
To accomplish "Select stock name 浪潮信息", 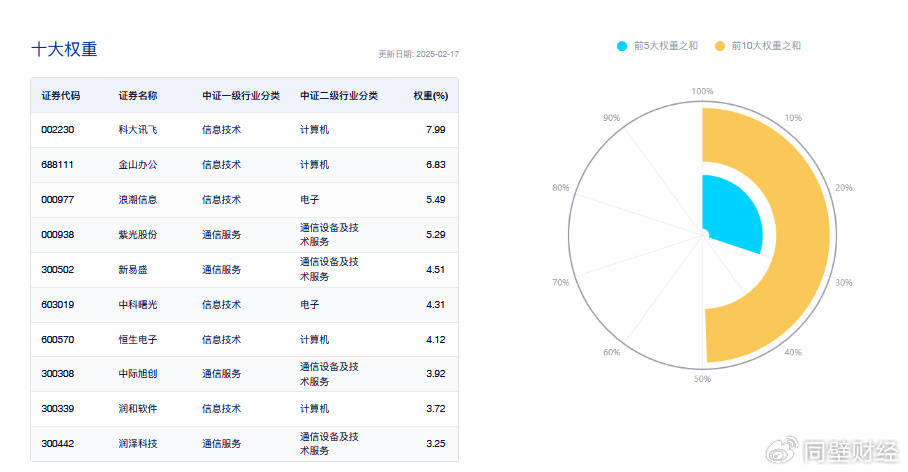I will 138,200.
